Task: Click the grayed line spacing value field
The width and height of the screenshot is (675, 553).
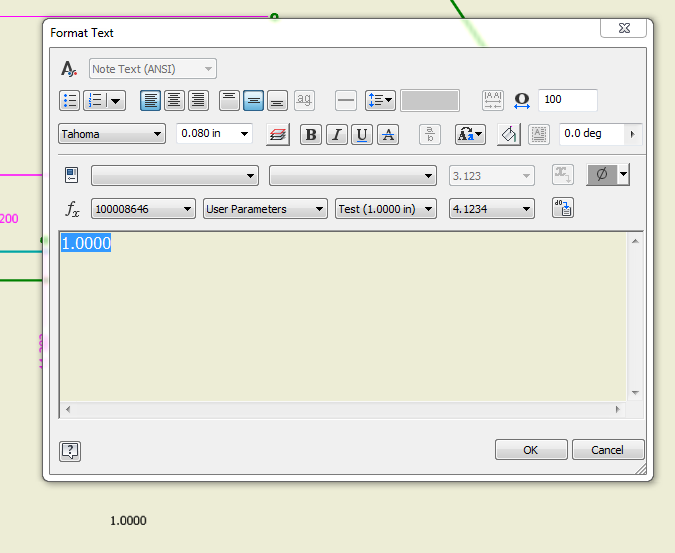Action: (430, 101)
